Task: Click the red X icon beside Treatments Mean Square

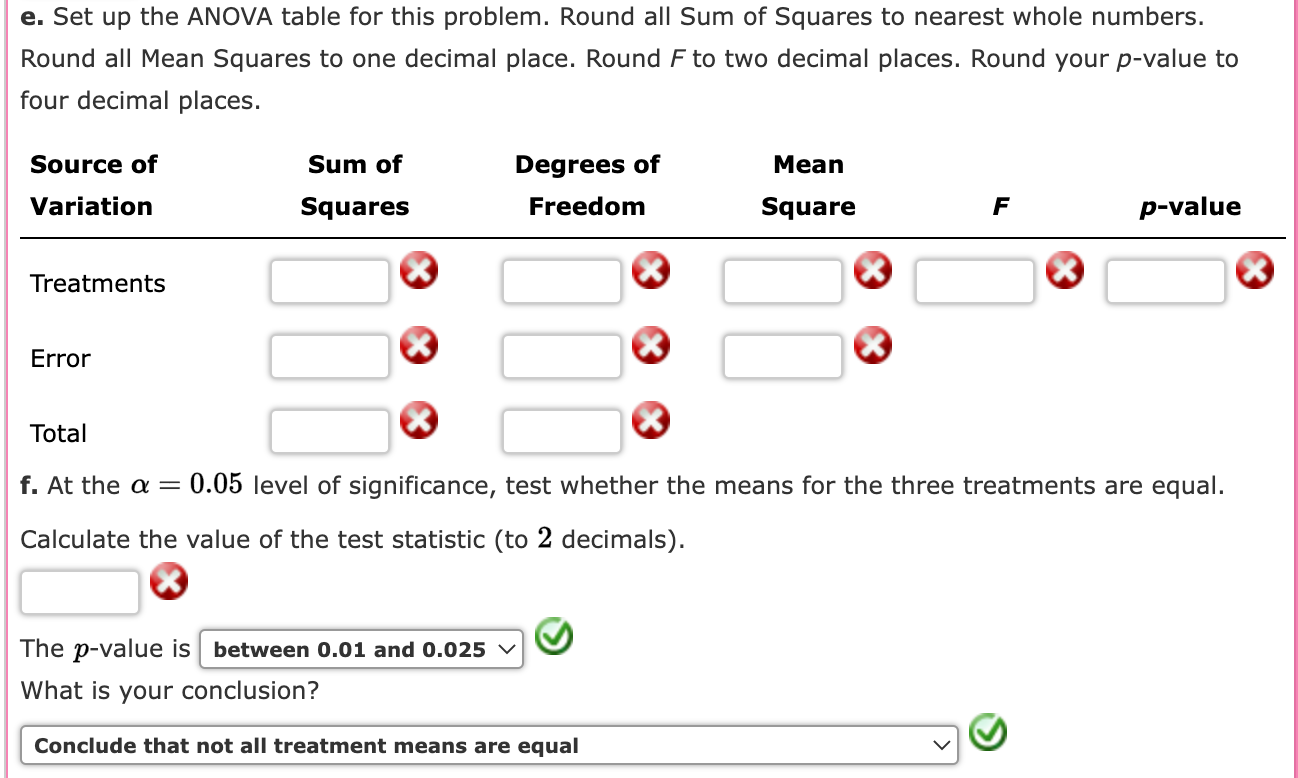Action: (x=873, y=269)
